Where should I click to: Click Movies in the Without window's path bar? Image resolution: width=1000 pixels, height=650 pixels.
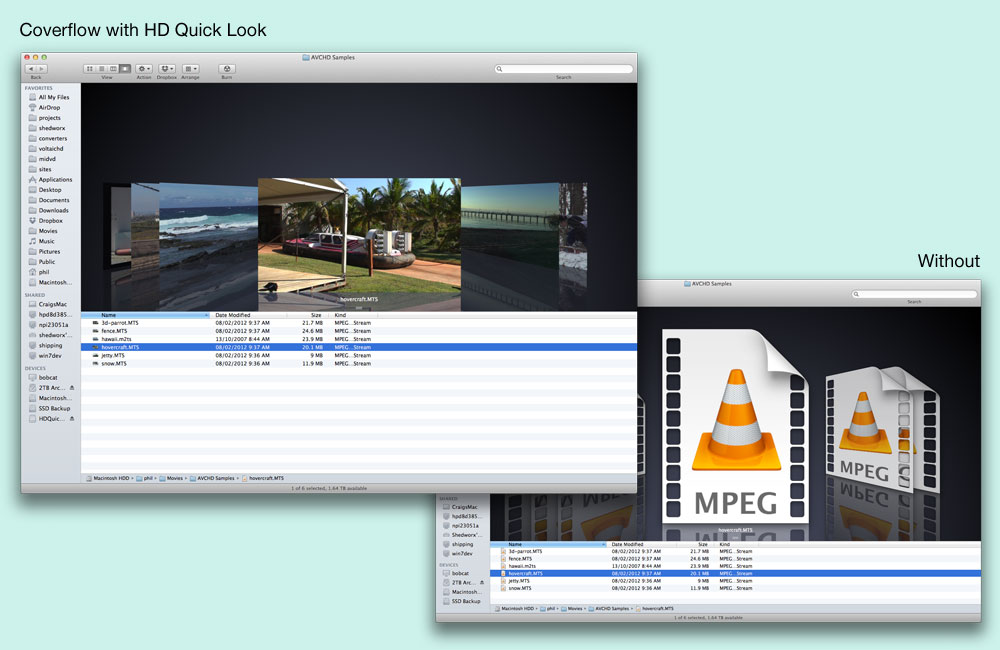(571, 609)
